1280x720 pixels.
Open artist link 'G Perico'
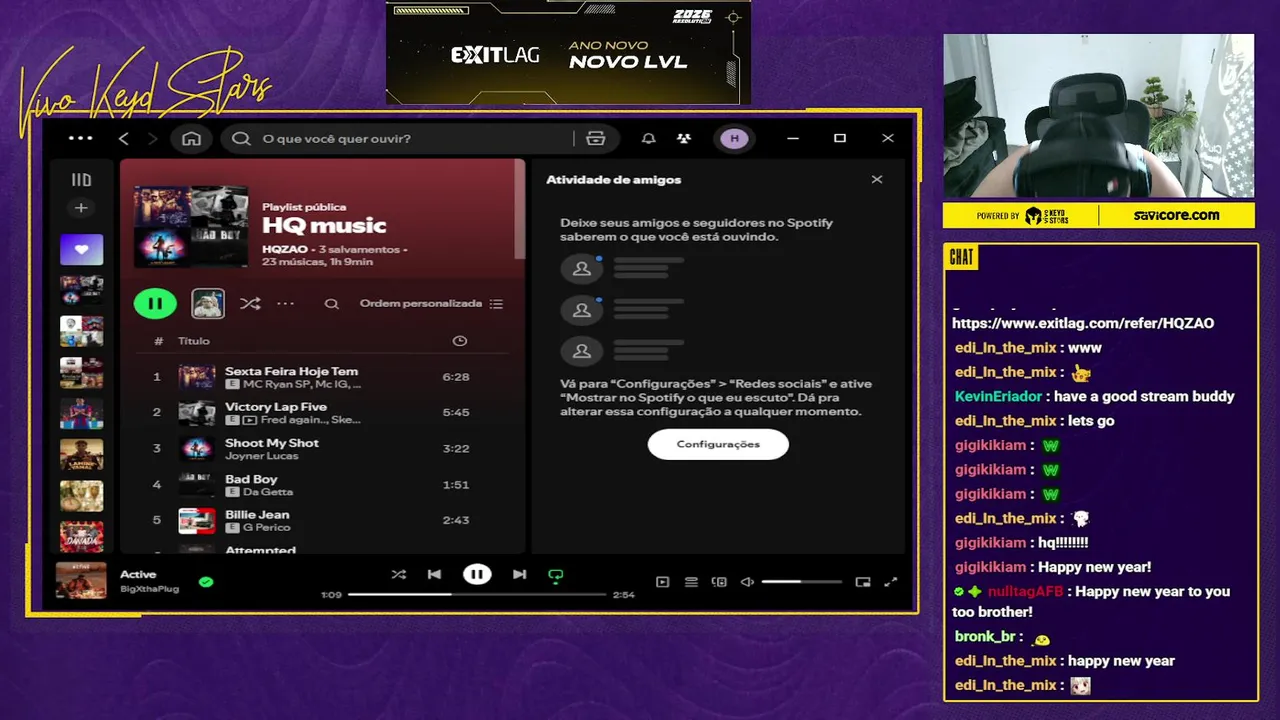coord(266,527)
